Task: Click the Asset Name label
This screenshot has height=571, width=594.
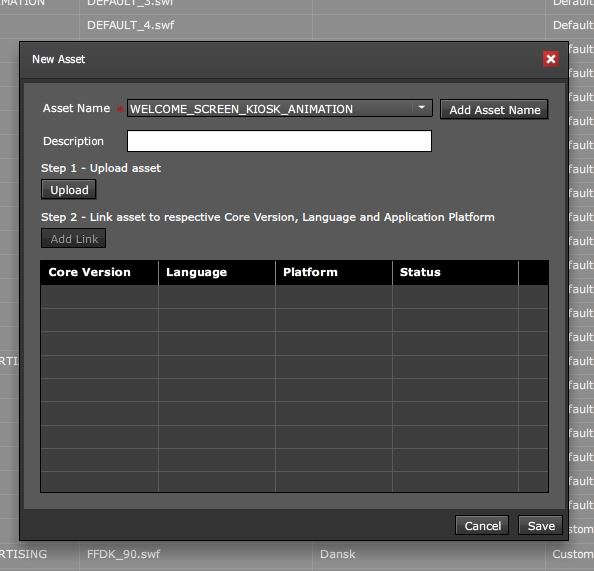Action: point(76,108)
